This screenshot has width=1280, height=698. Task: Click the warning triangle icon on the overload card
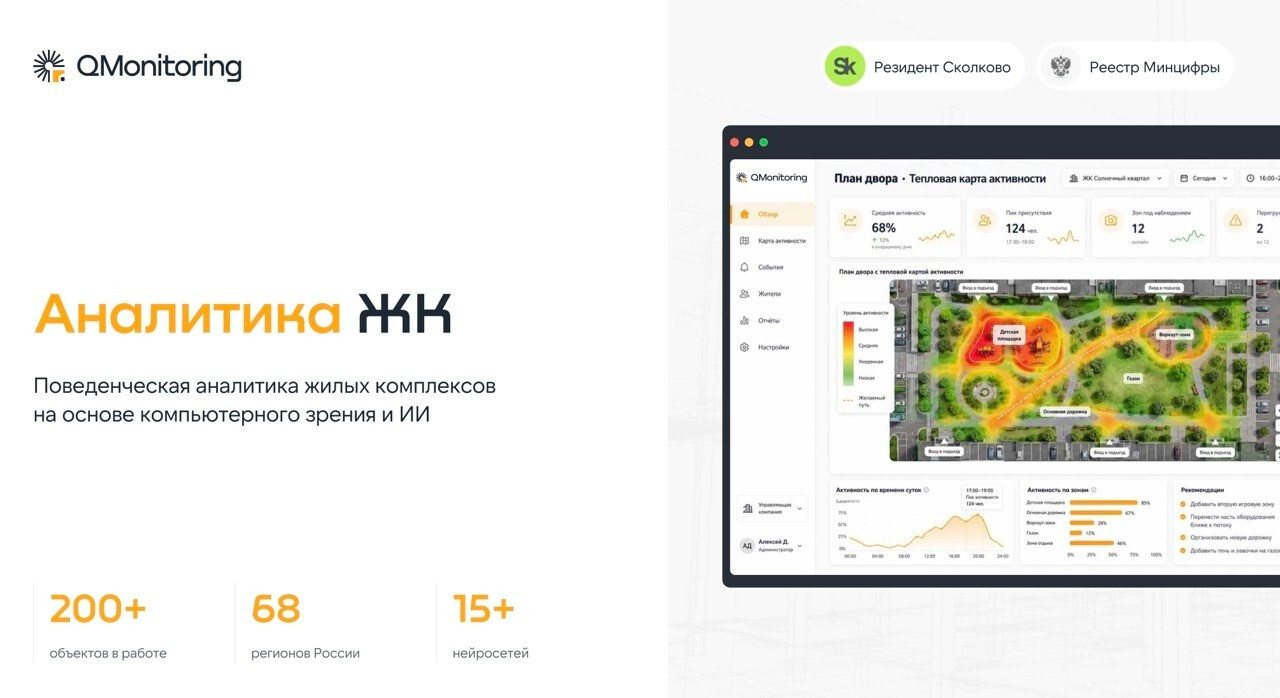(1235, 221)
